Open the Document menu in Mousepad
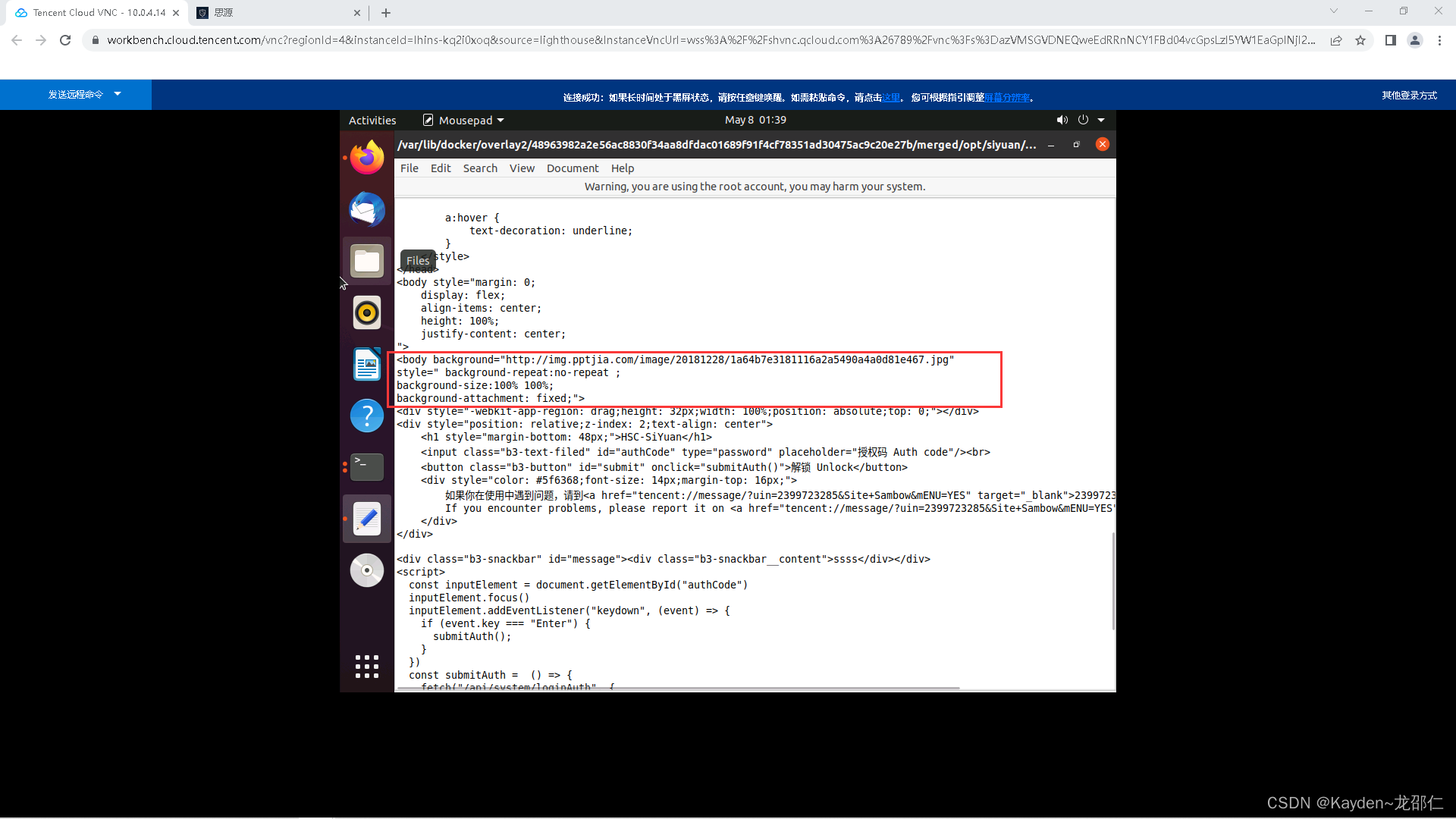1456x819 pixels. coord(573,168)
